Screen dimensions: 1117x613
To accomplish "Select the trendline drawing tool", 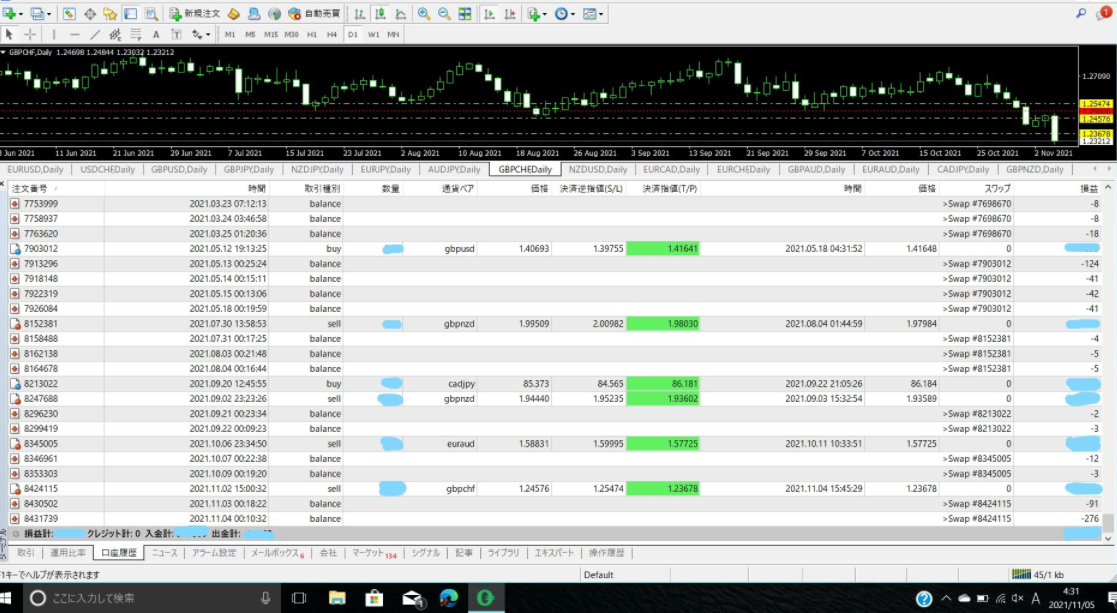I will tap(94, 34).
